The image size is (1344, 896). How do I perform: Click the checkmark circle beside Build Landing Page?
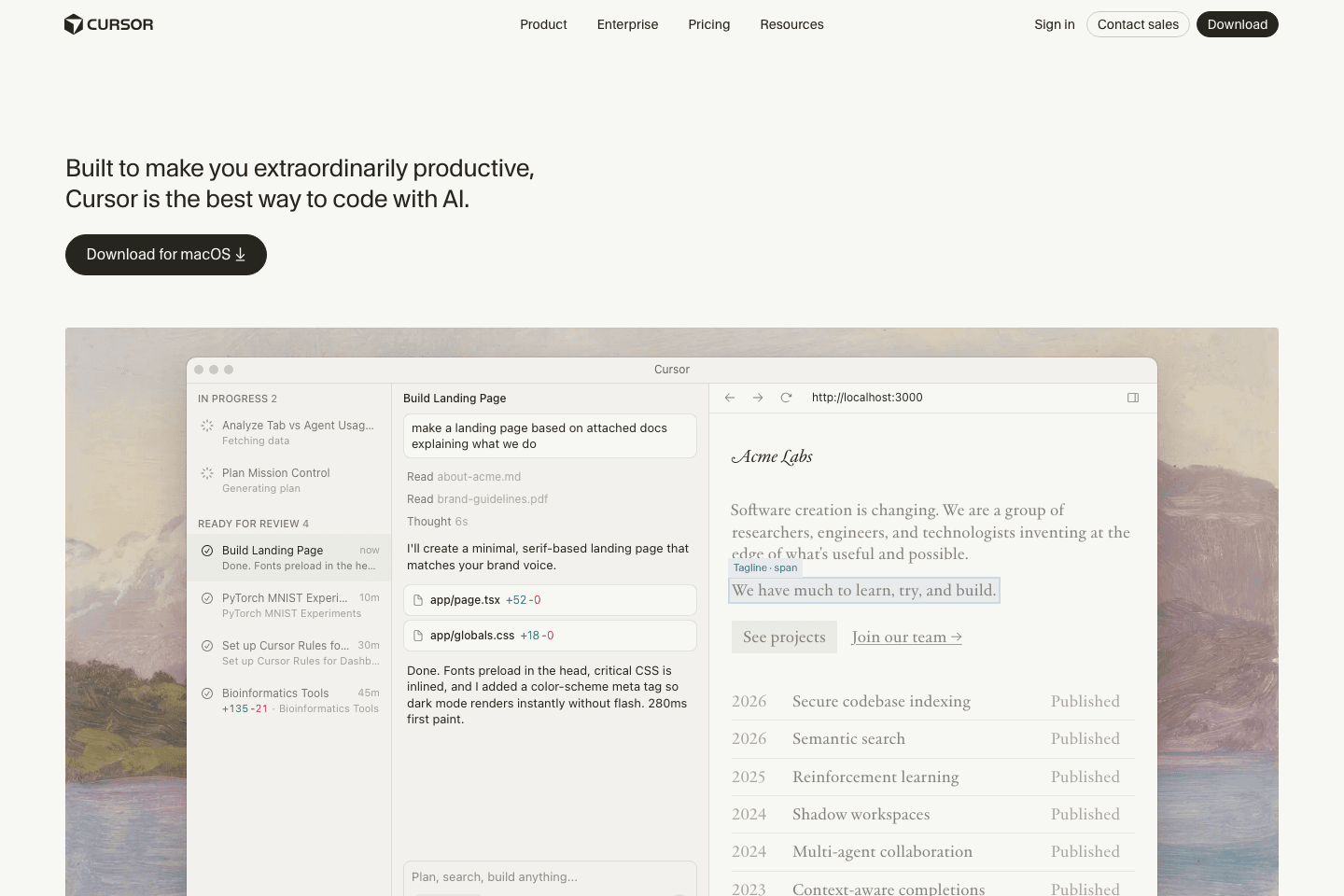click(207, 551)
